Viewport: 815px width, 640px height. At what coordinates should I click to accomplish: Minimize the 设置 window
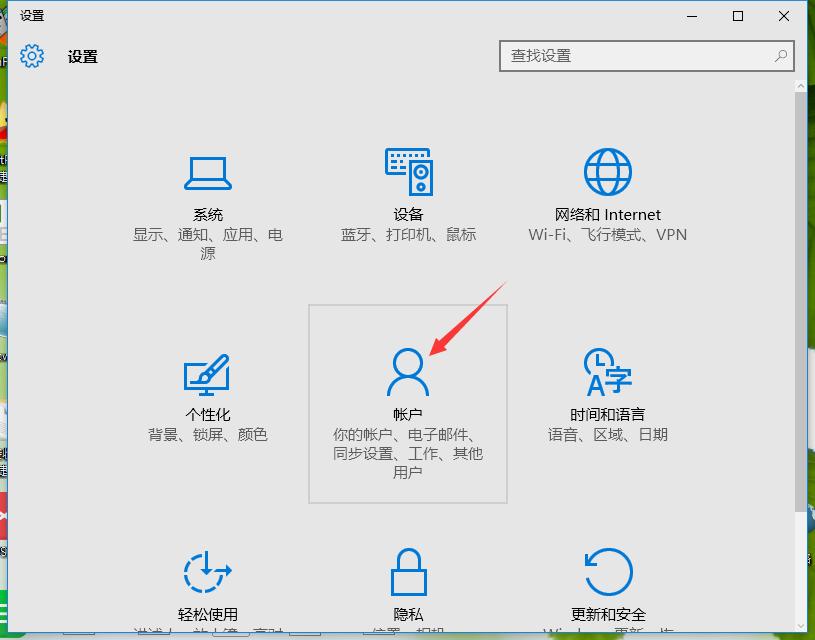pos(692,16)
